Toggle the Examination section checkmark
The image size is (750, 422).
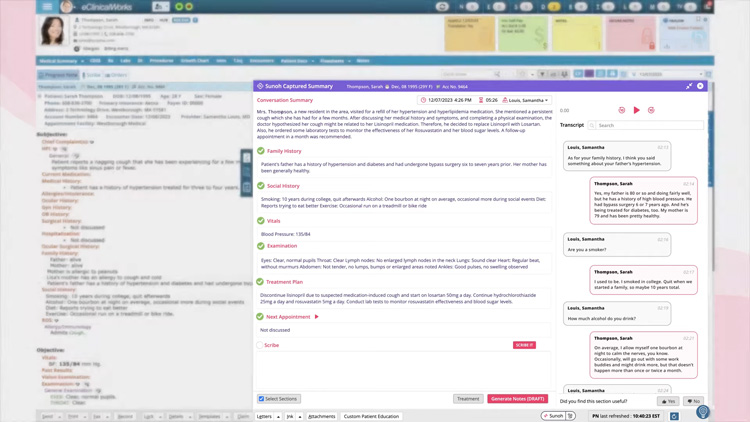pyautogui.click(x=261, y=246)
